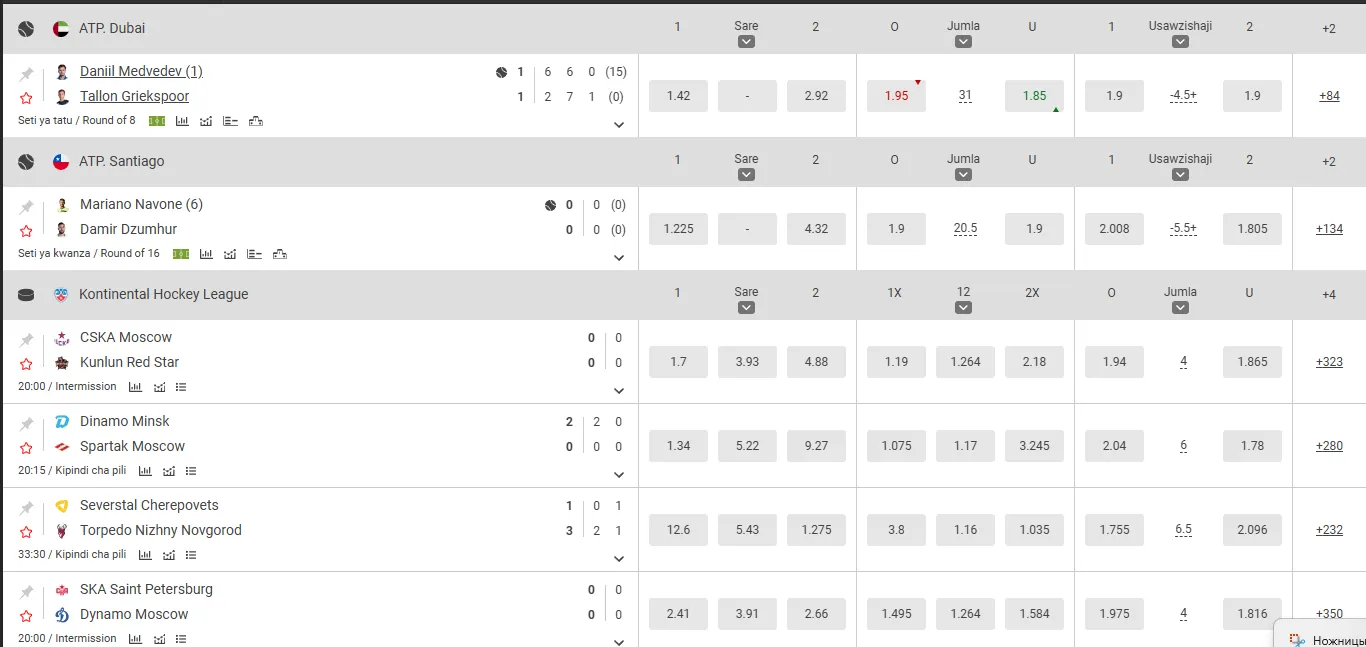Open list icon for Dinamo Minsk match
This screenshot has height=647, width=1366.
[x=191, y=471]
